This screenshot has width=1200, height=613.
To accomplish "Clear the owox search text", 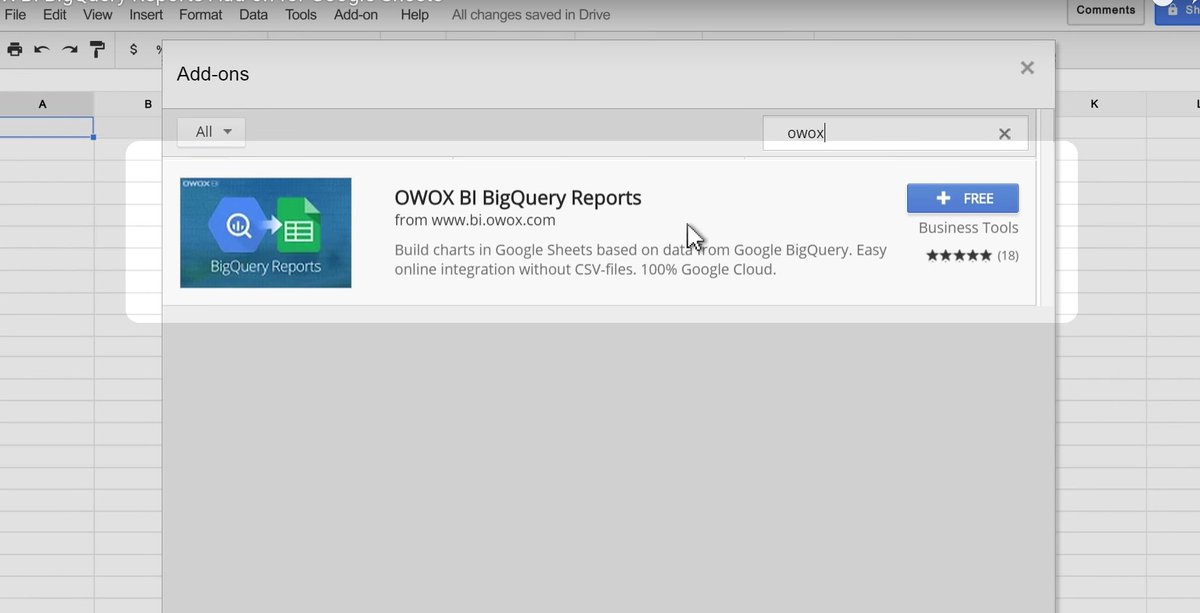I will click(1005, 133).
